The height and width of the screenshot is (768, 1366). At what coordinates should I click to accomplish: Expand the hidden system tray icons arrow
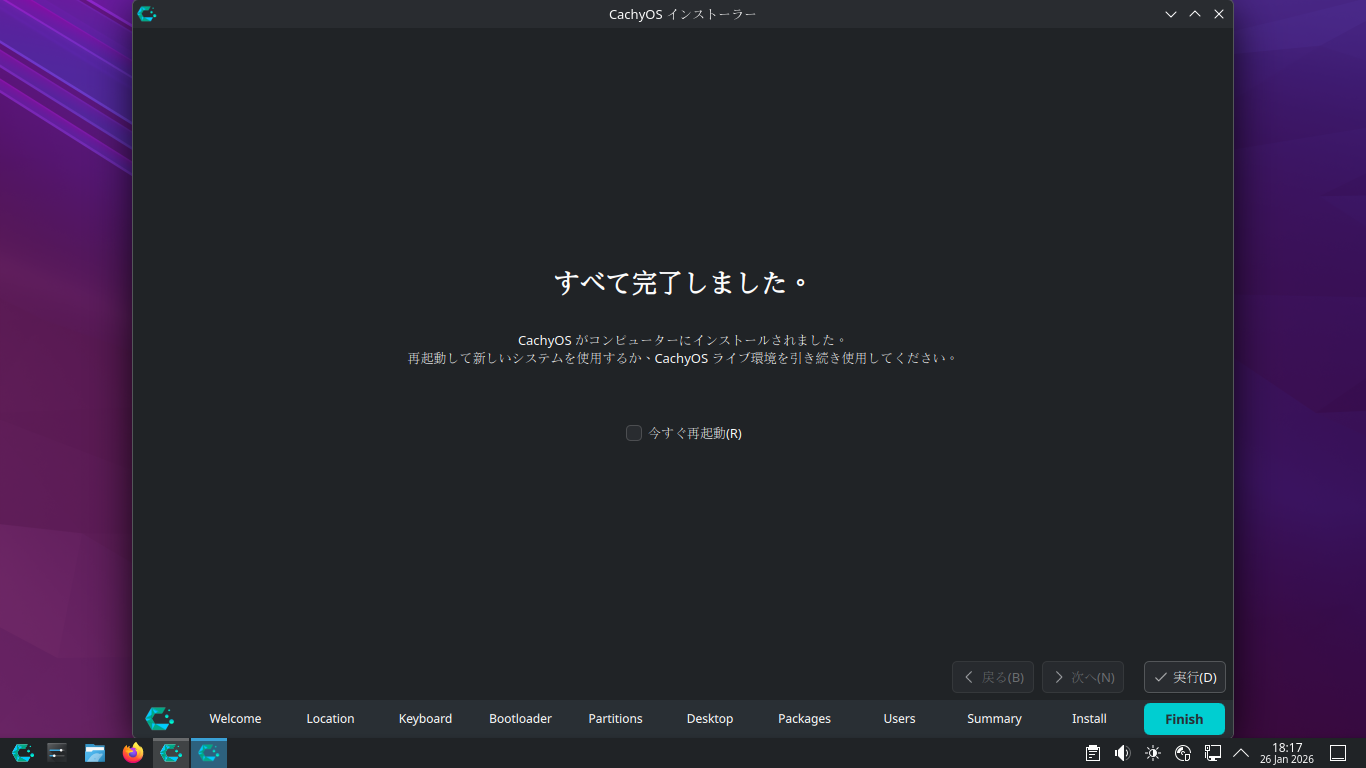pos(1241,753)
